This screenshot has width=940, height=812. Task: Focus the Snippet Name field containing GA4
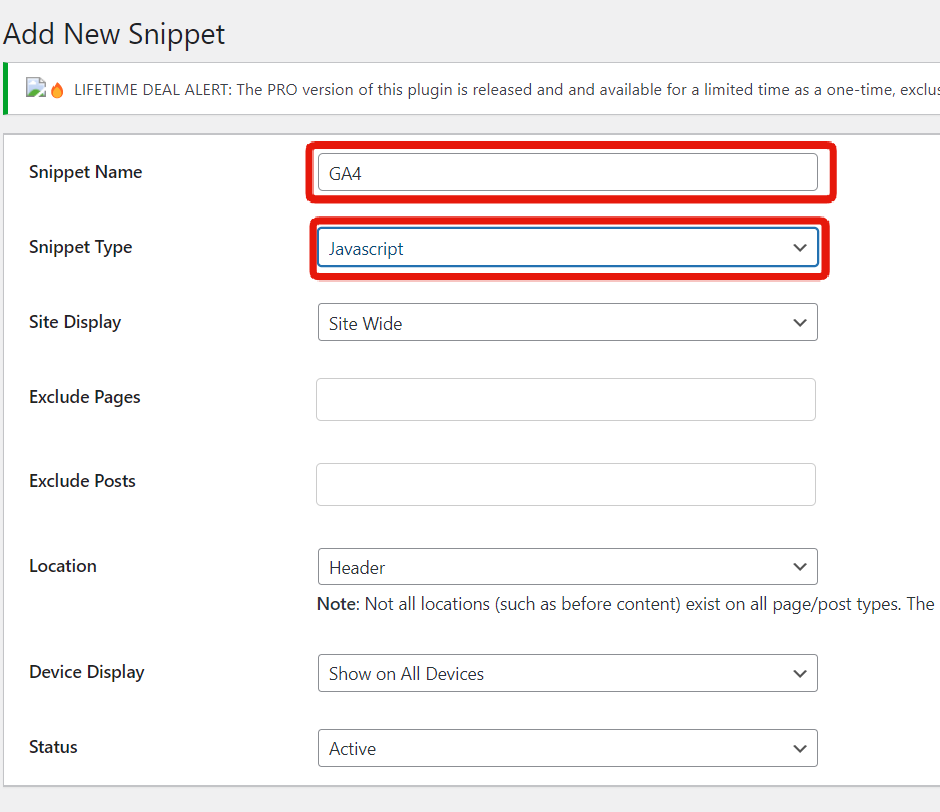[x=567, y=172]
